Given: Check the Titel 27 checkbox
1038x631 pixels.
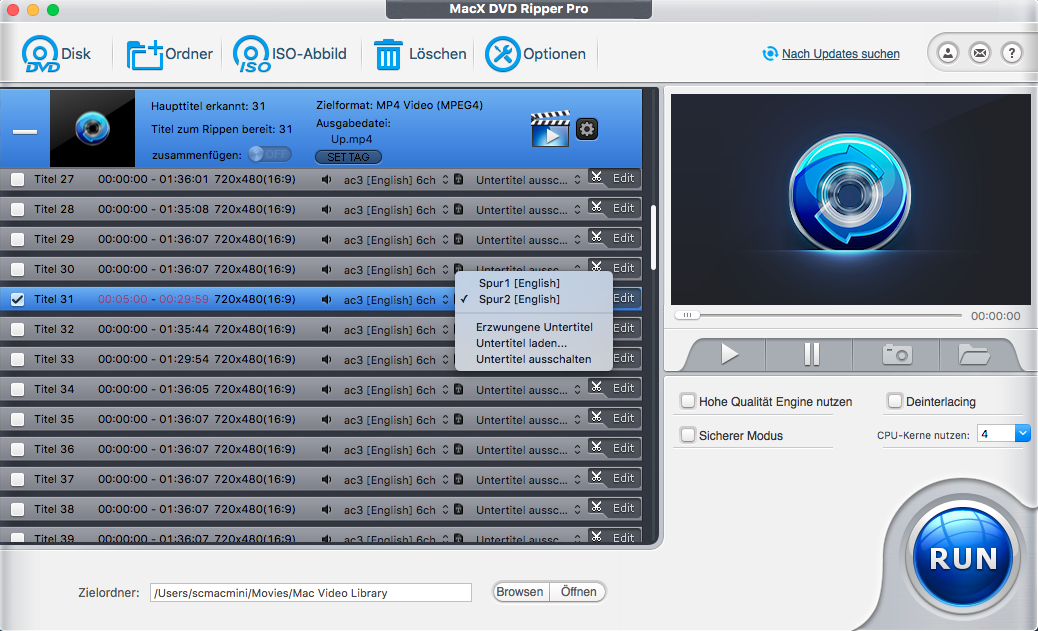Looking at the screenshot, I should [18, 179].
